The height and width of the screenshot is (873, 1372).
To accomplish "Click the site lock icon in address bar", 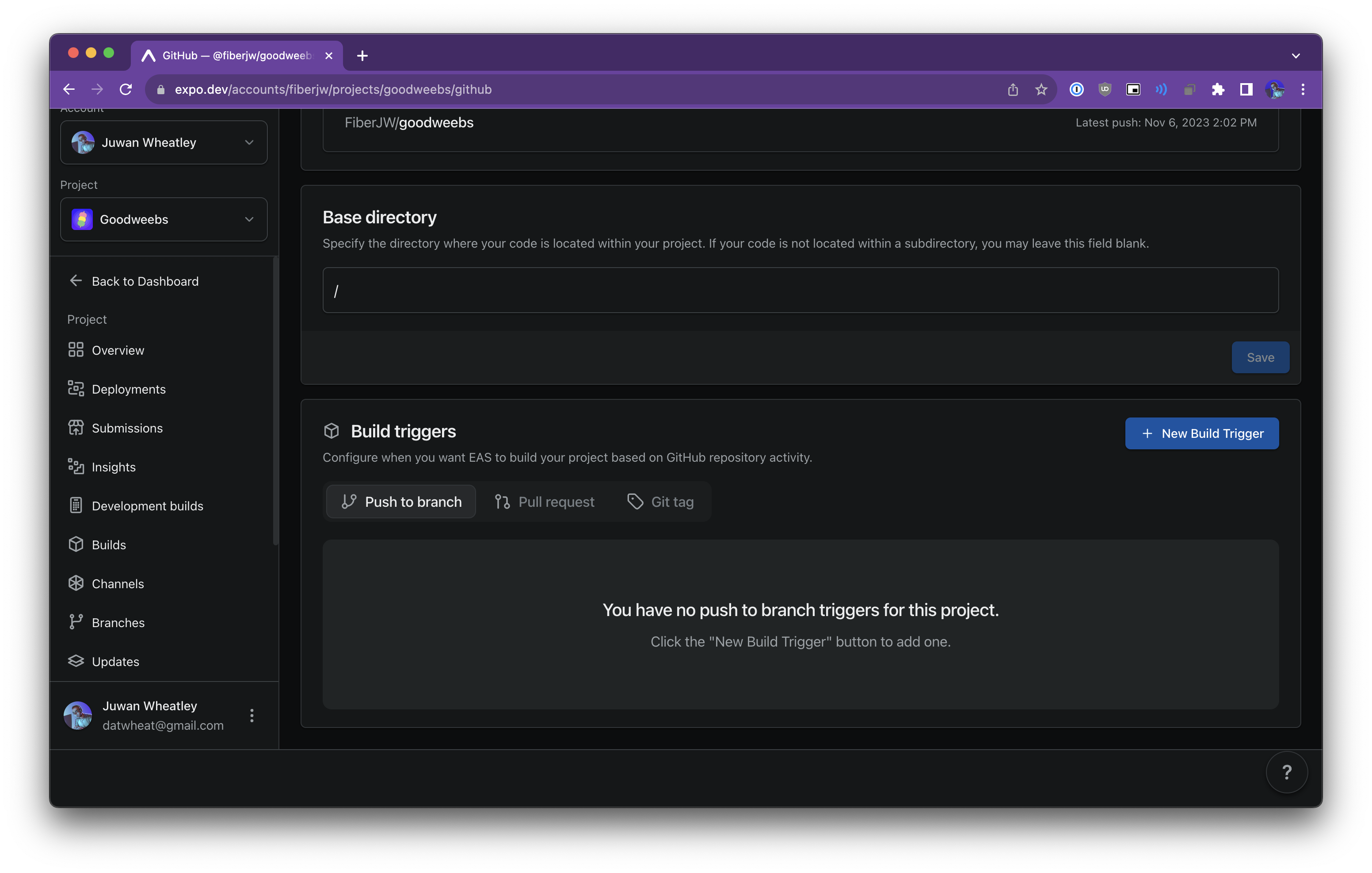I will coord(161,89).
